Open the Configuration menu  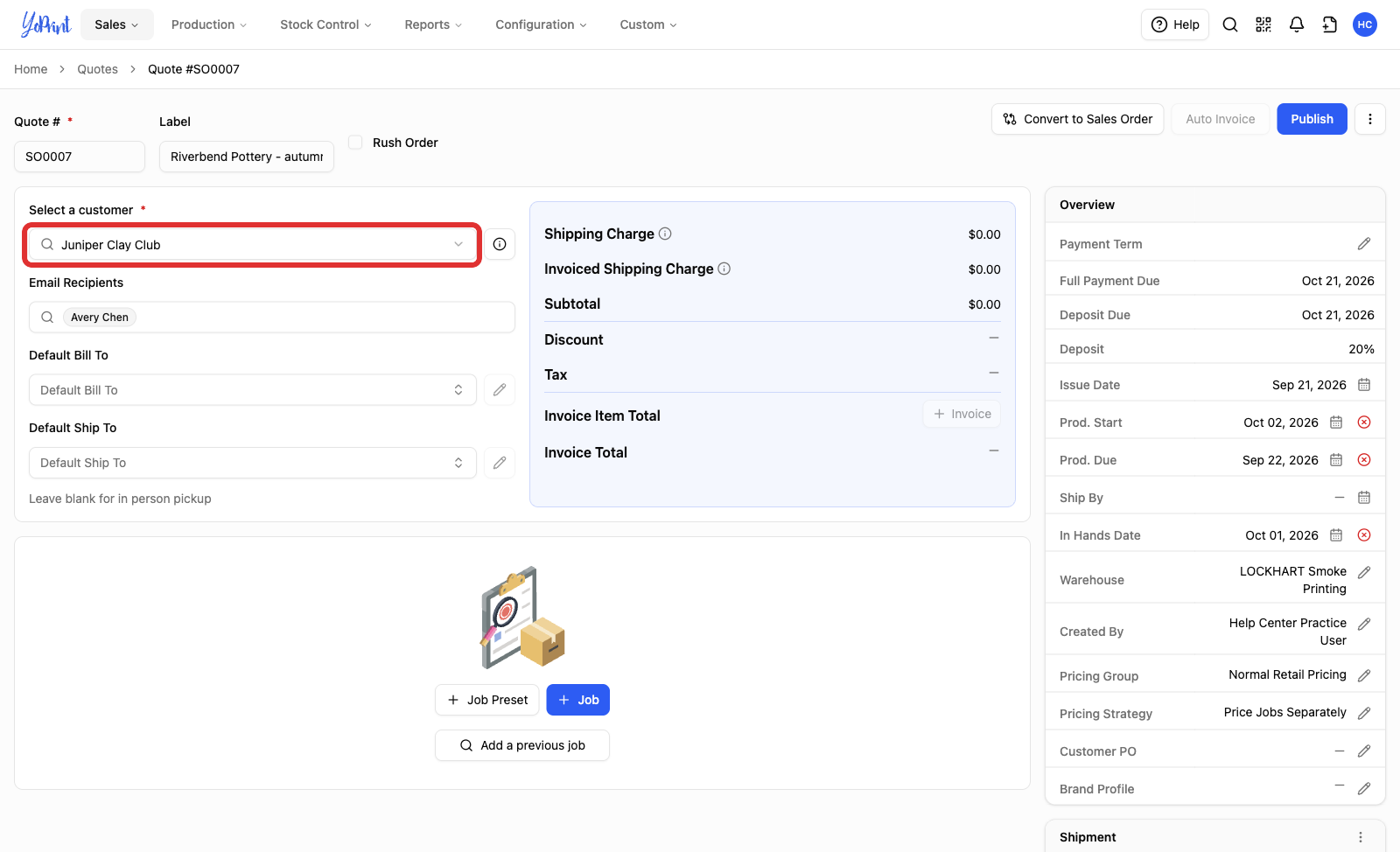tap(541, 24)
